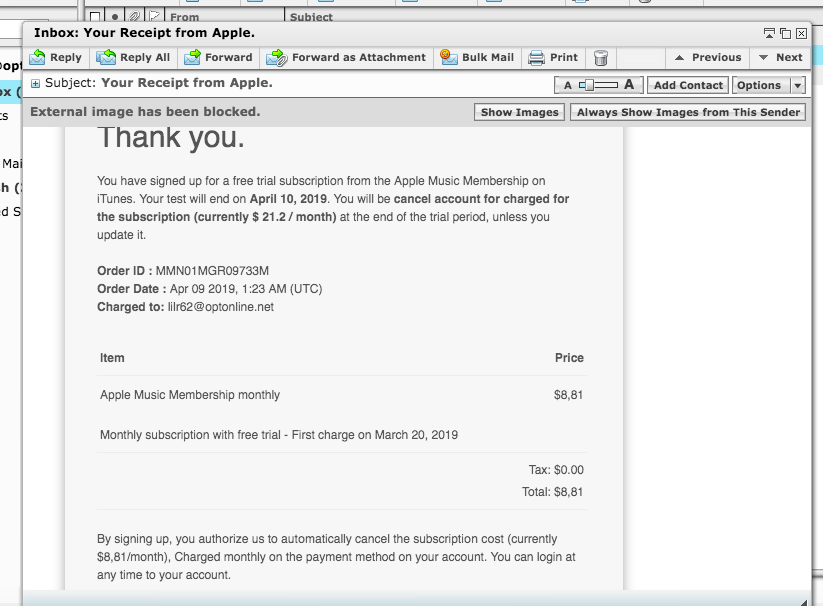Sort by attachment paperclip column
The width and height of the screenshot is (823, 606).
(134, 16)
